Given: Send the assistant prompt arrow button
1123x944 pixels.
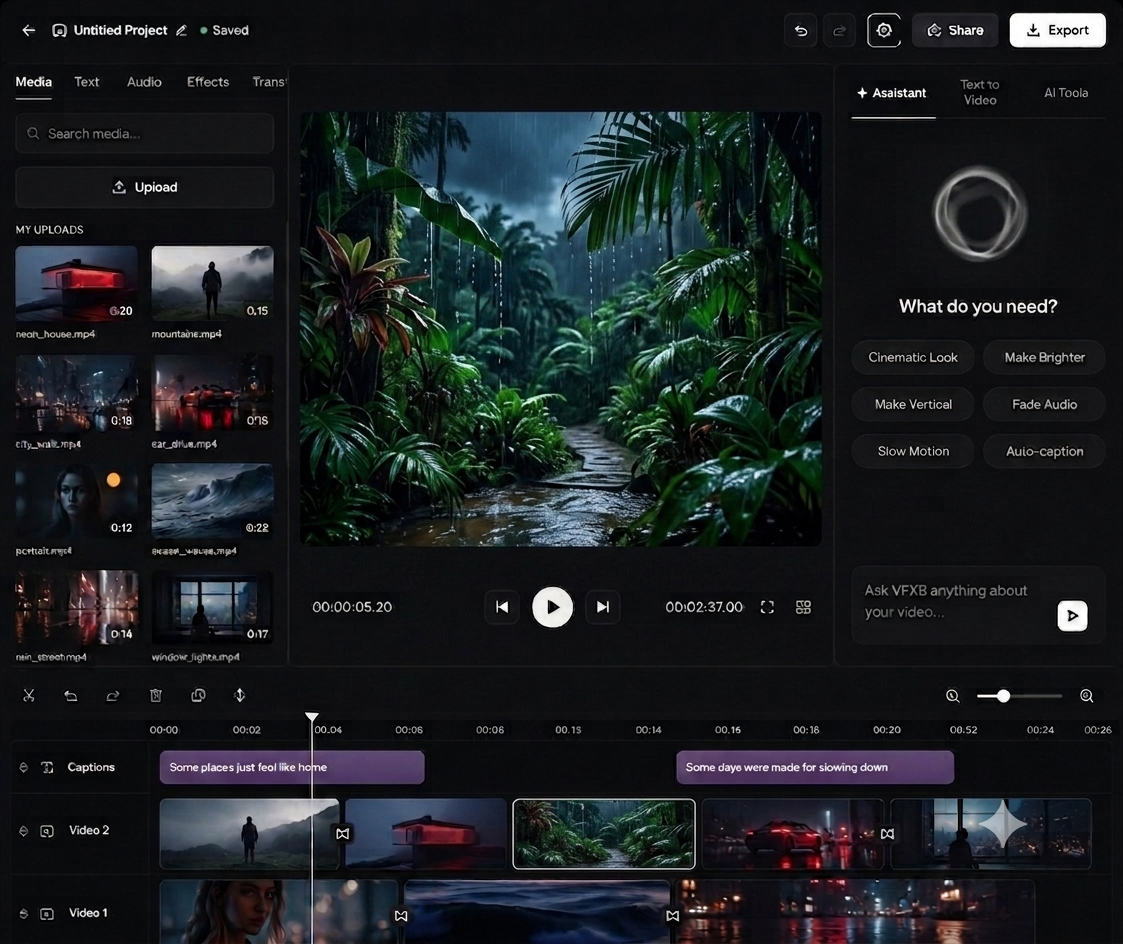Looking at the screenshot, I should coord(1072,615).
